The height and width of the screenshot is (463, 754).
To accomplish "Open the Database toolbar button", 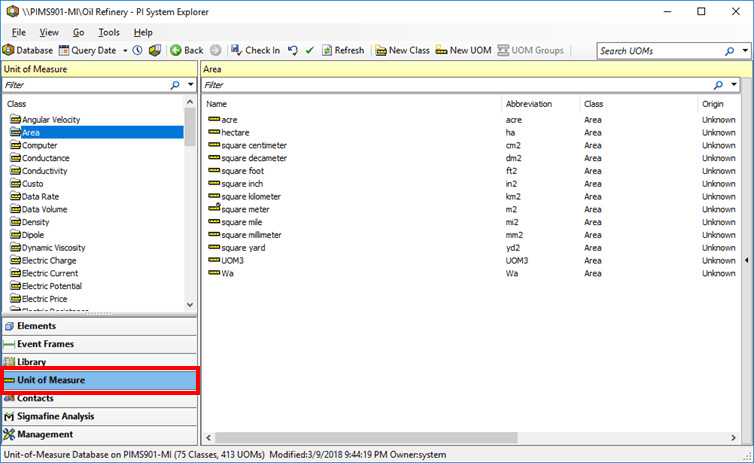I will 27,50.
